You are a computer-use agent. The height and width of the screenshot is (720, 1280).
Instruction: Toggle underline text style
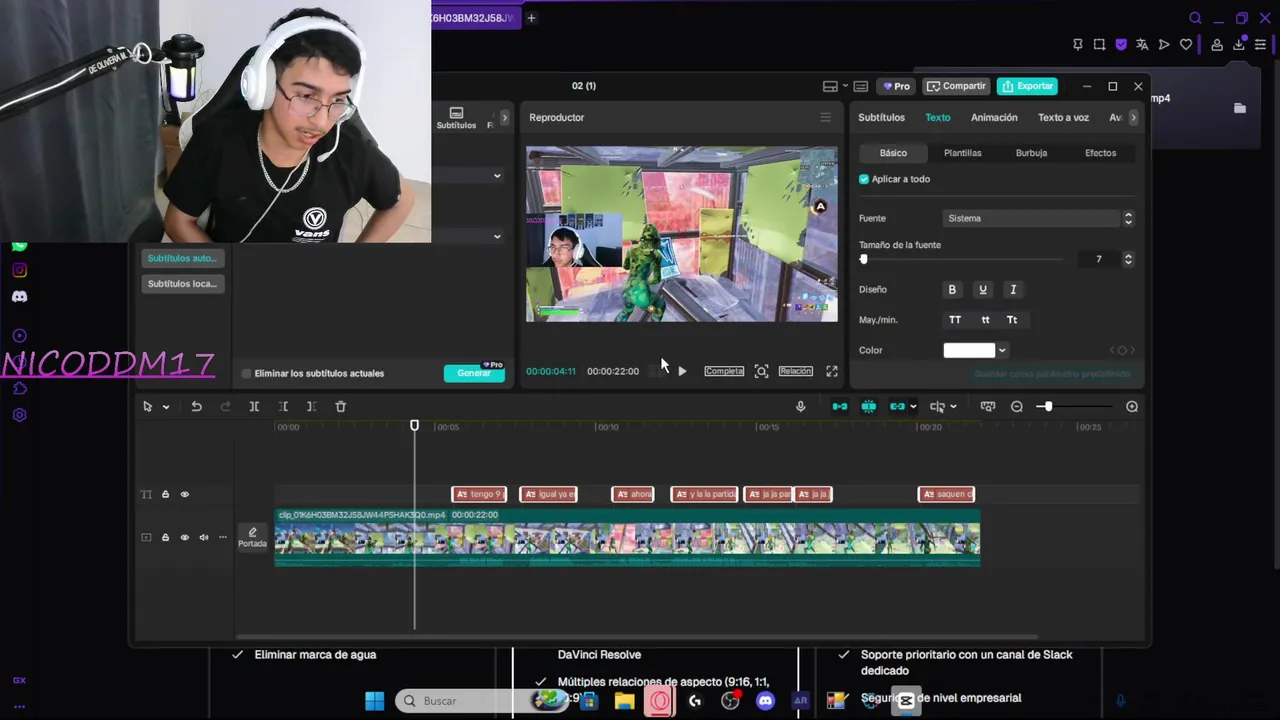coord(983,289)
